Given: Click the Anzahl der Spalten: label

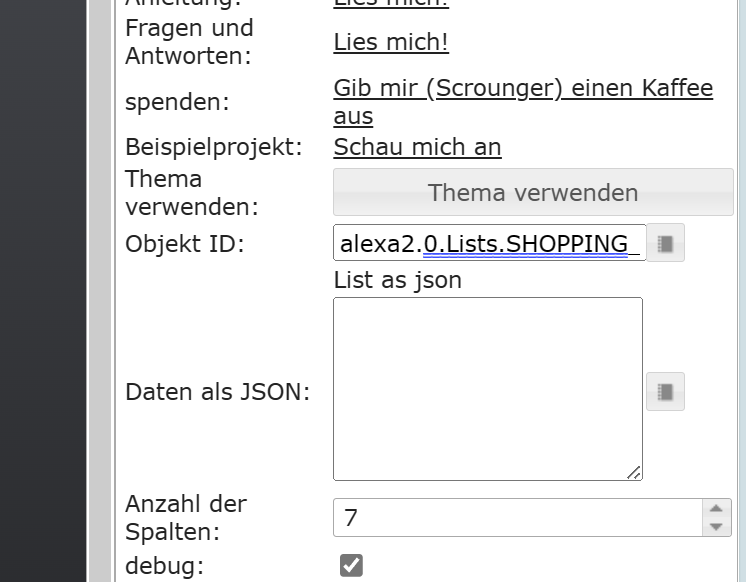Looking at the screenshot, I should click(186, 518).
